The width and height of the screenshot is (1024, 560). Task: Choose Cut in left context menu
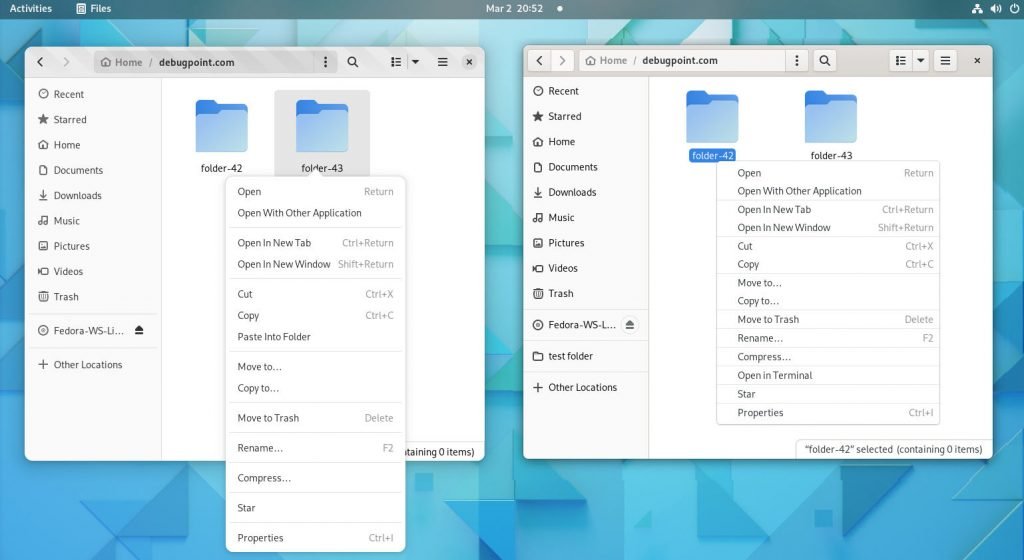click(x=315, y=294)
